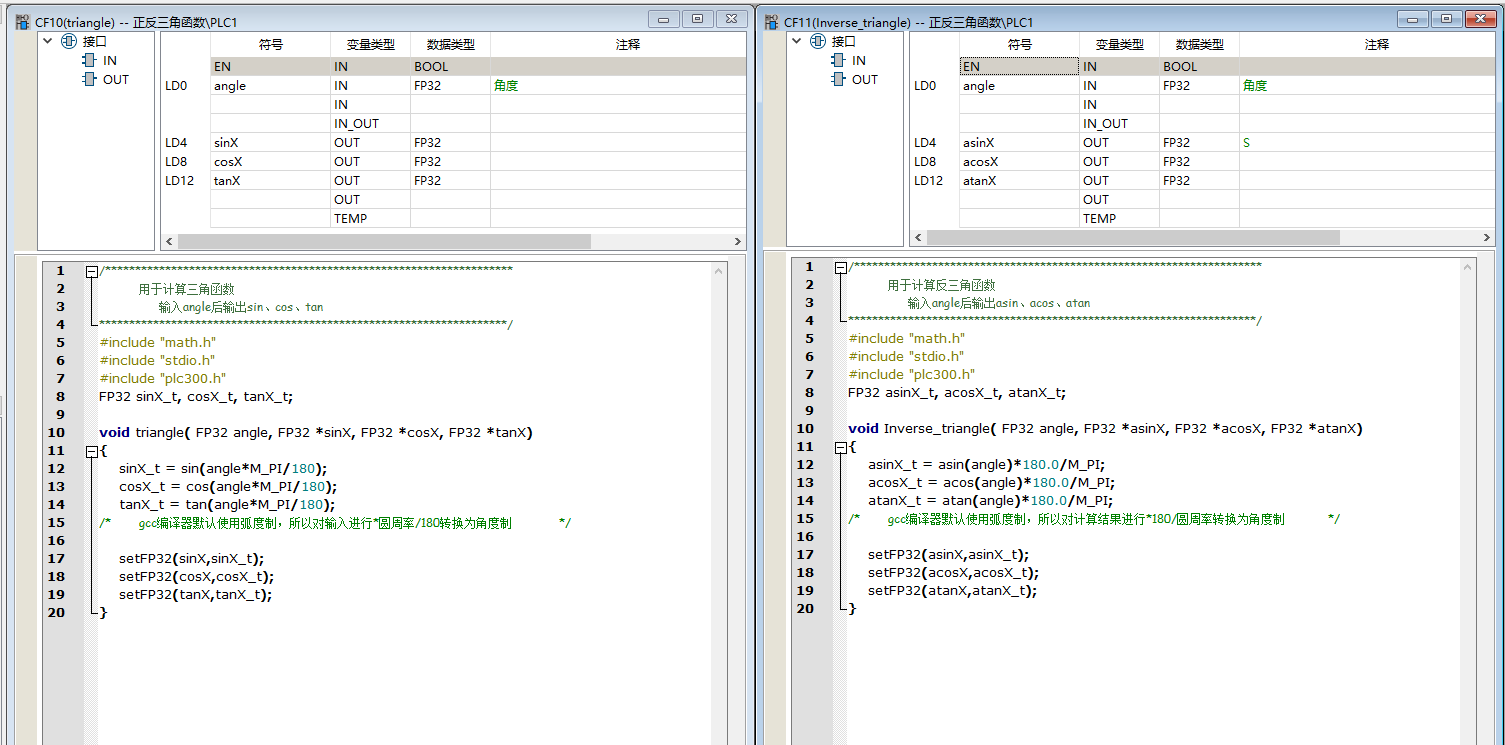The width and height of the screenshot is (1505, 745).
Task: Click the right scroll arrow of CF10 table scrollbar
Action: (x=738, y=242)
